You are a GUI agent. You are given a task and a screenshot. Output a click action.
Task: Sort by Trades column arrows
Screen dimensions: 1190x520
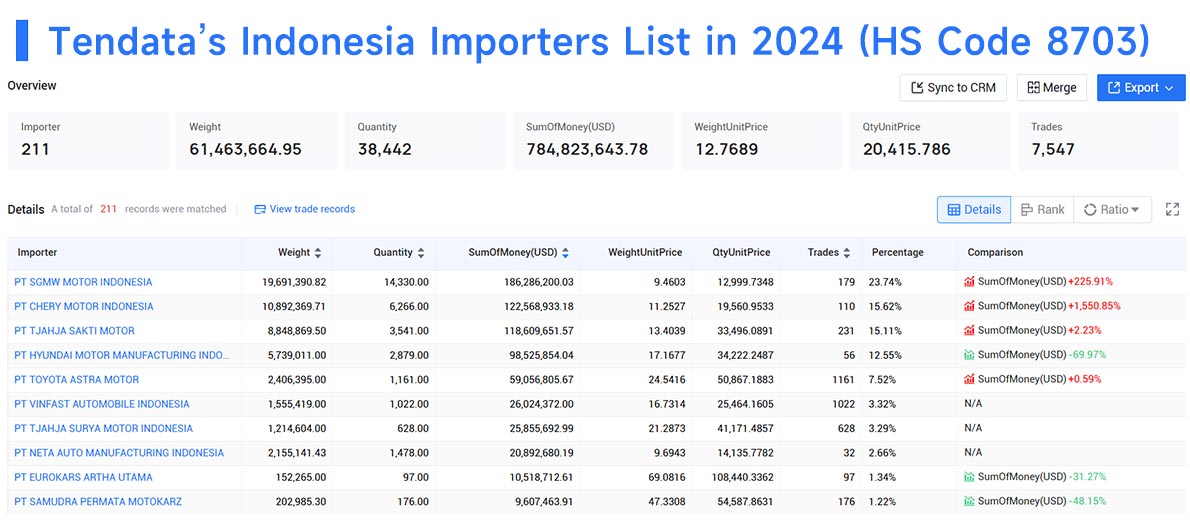pyautogui.click(x=847, y=253)
